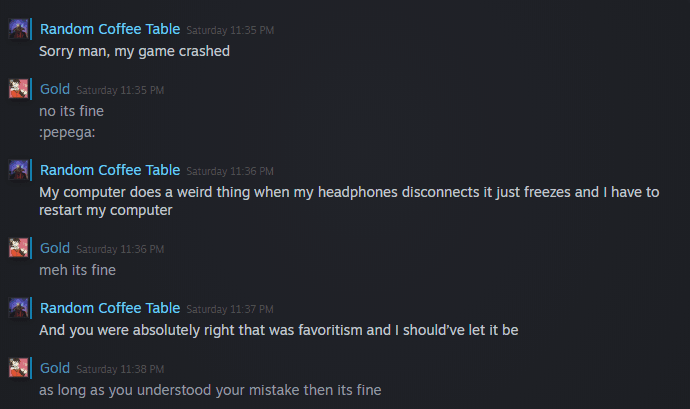This screenshot has width=690, height=409.
Task: Click the message about understanding your mistake
Action: point(210,389)
